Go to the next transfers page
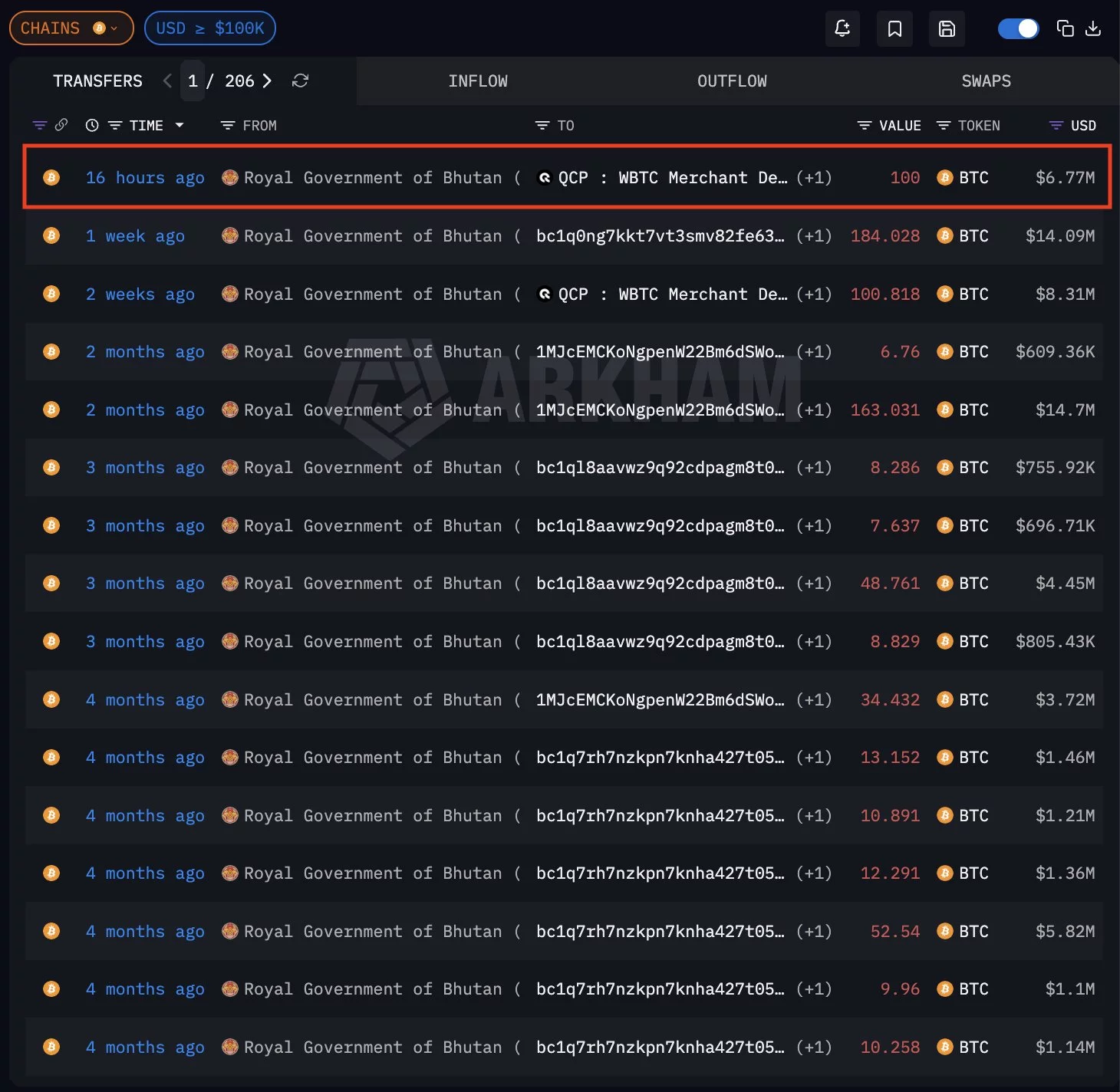Image resolution: width=1120 pixels, height=1092 pixels. [267, 81]
